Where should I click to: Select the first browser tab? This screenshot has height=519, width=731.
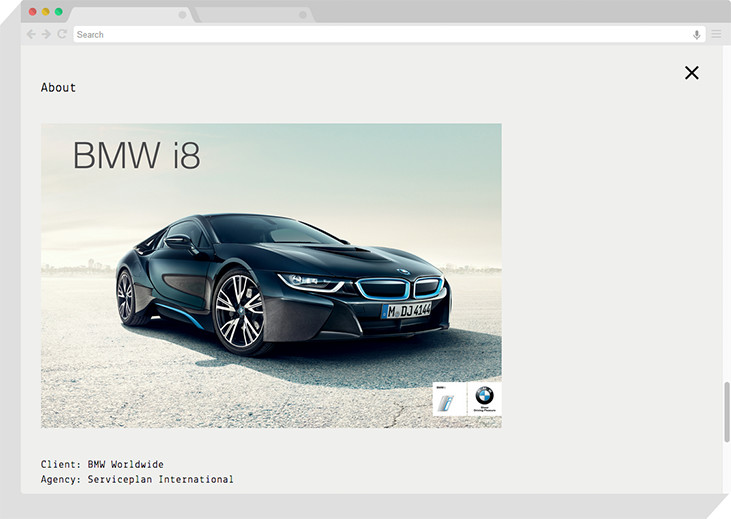point(131,15)
